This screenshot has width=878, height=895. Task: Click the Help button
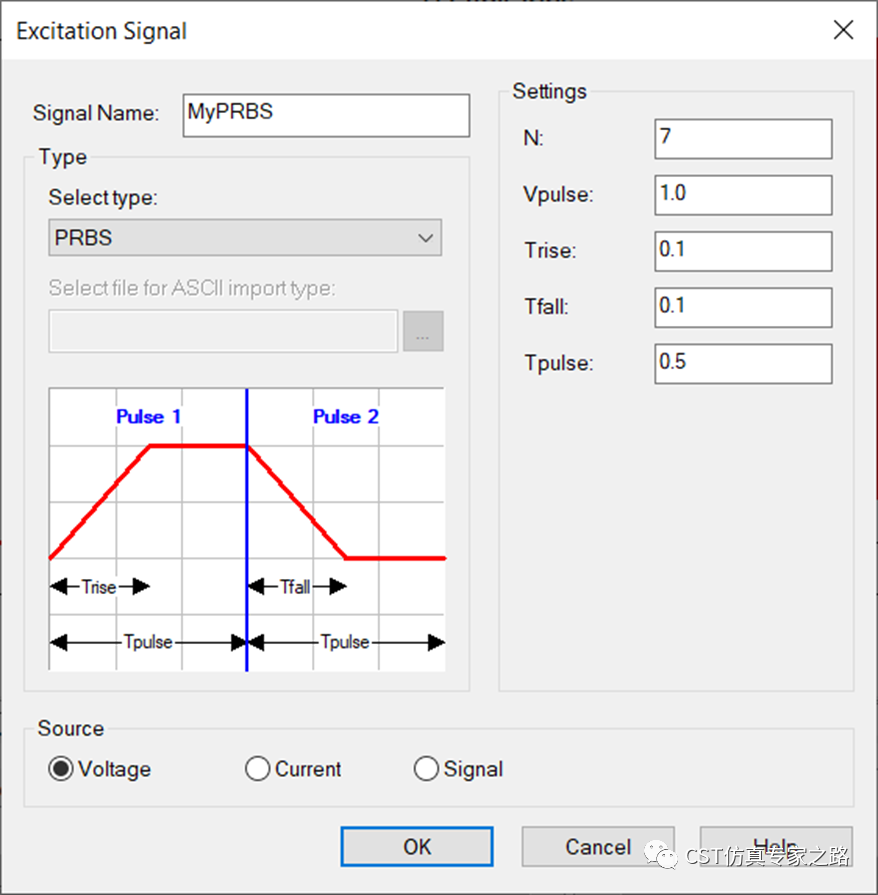pyautogui.click(x=775, y=845)
